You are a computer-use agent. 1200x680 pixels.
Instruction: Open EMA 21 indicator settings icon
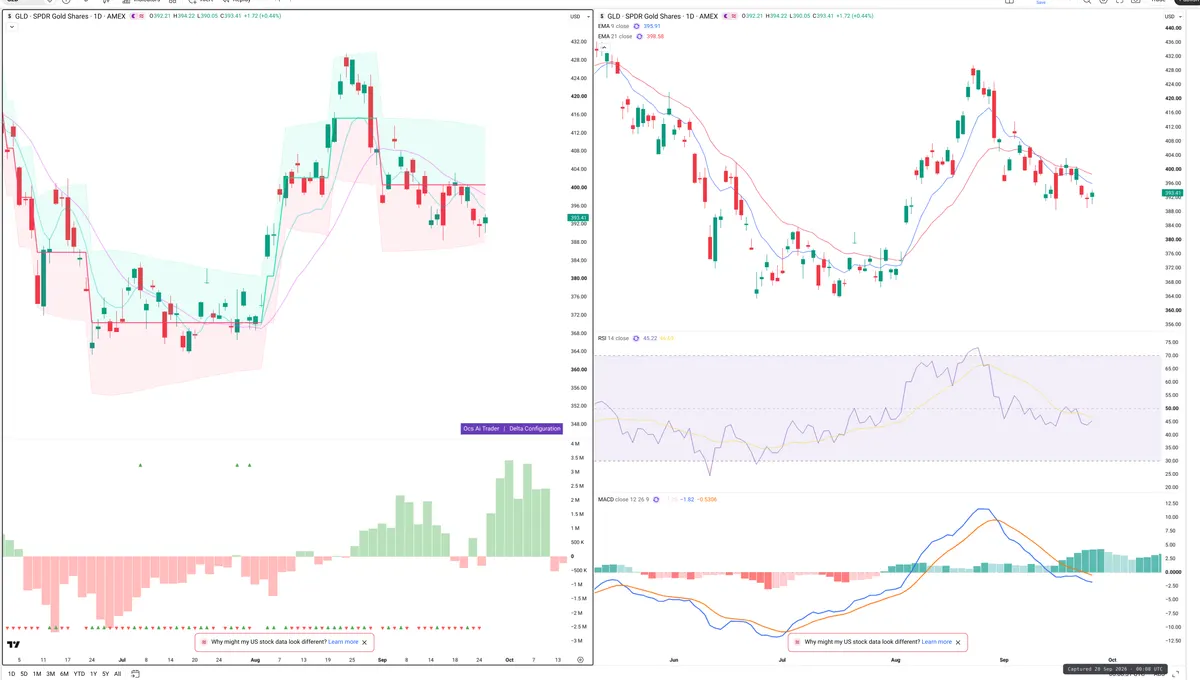pyautogui.click(x=641, y=36)
